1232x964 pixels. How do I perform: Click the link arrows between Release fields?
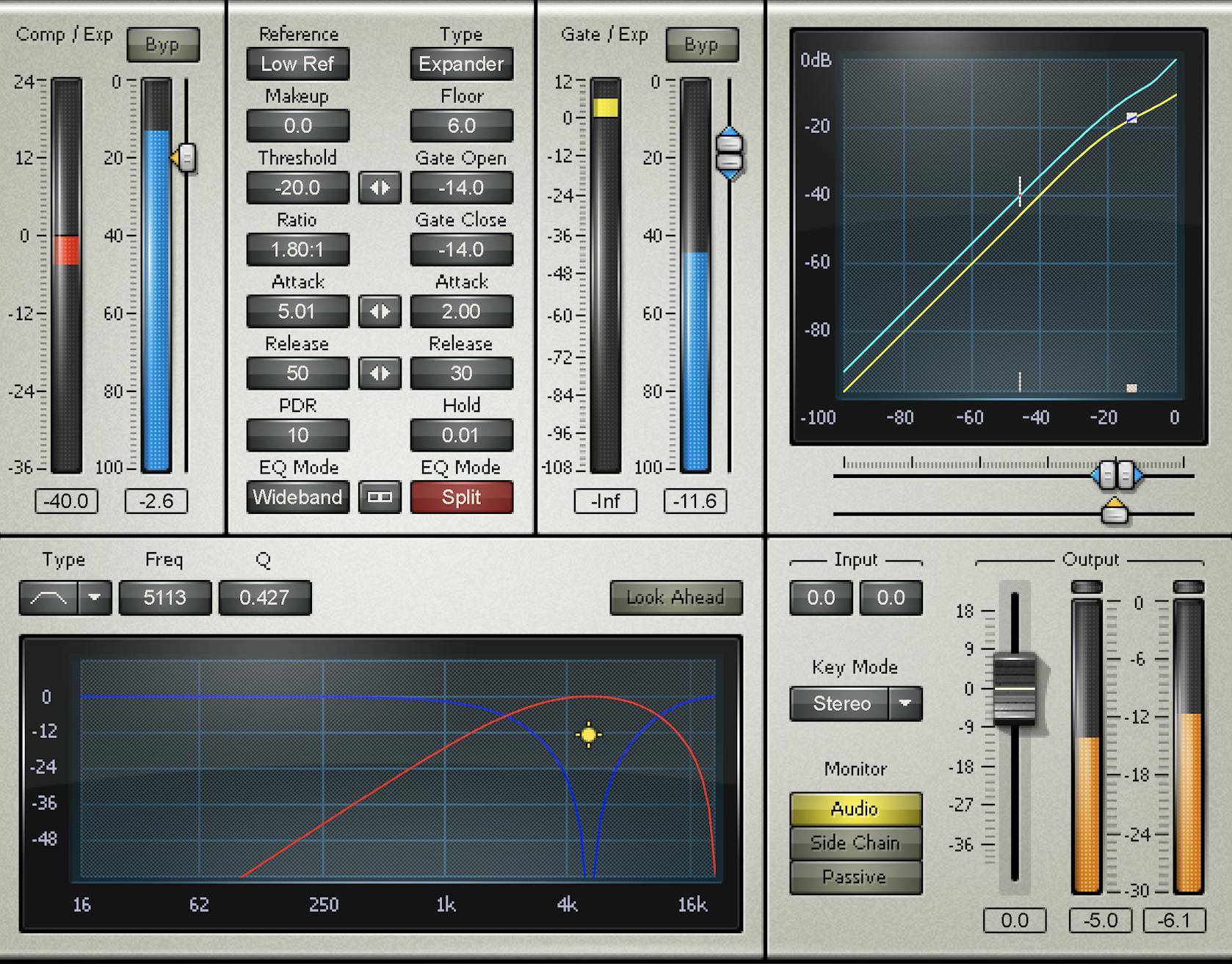click(380, 374)
